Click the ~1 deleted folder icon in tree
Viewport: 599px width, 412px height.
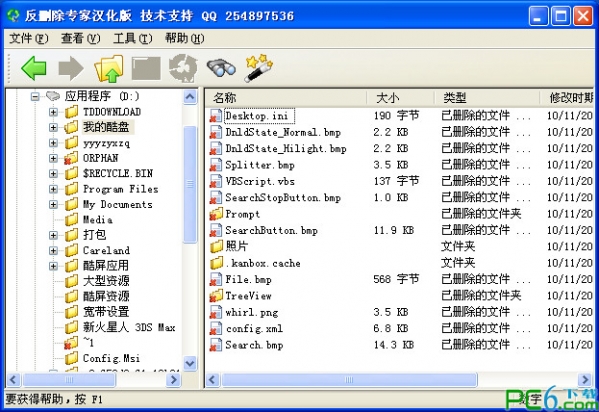pos(71,343)
